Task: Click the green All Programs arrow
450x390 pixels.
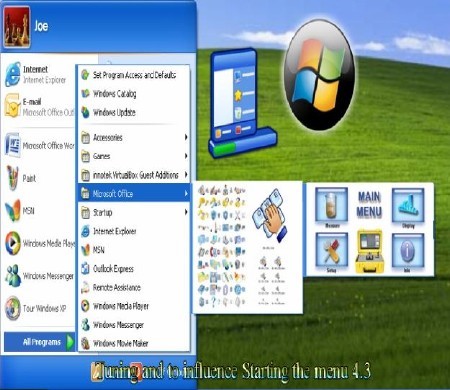Action: [x=70, y=342]
